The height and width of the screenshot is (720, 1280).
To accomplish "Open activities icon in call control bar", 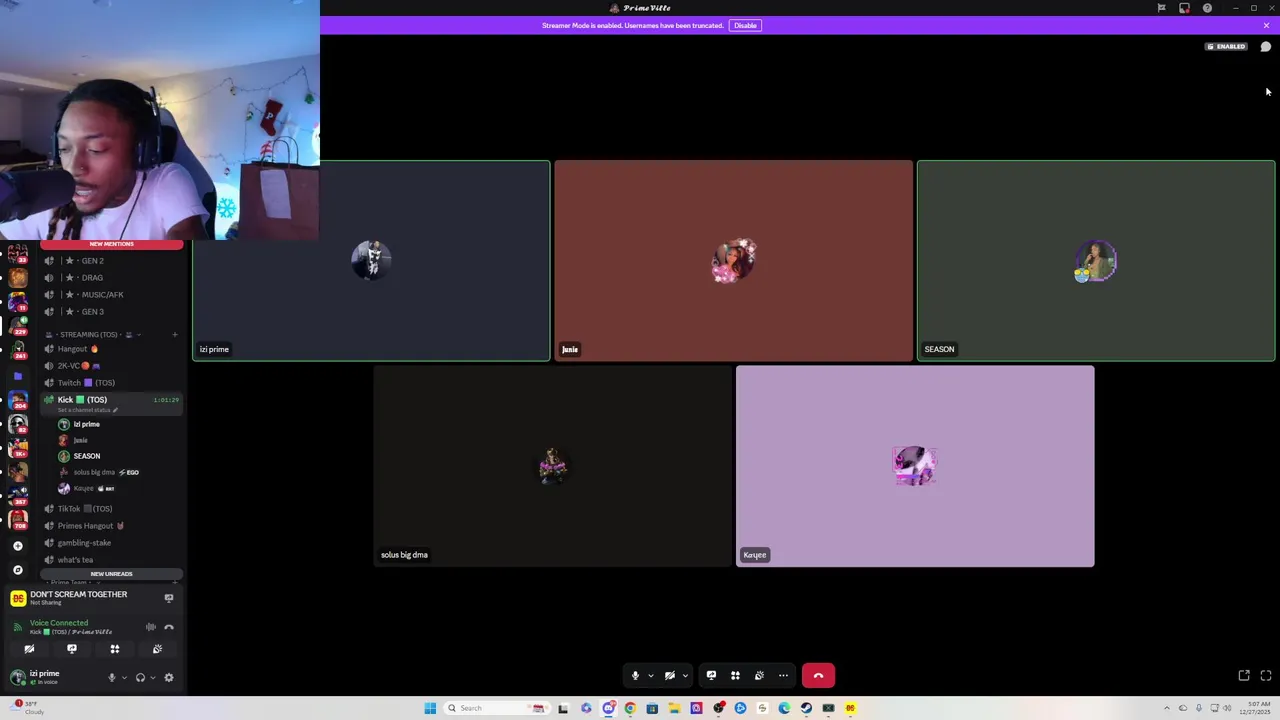I will (735, 676).
